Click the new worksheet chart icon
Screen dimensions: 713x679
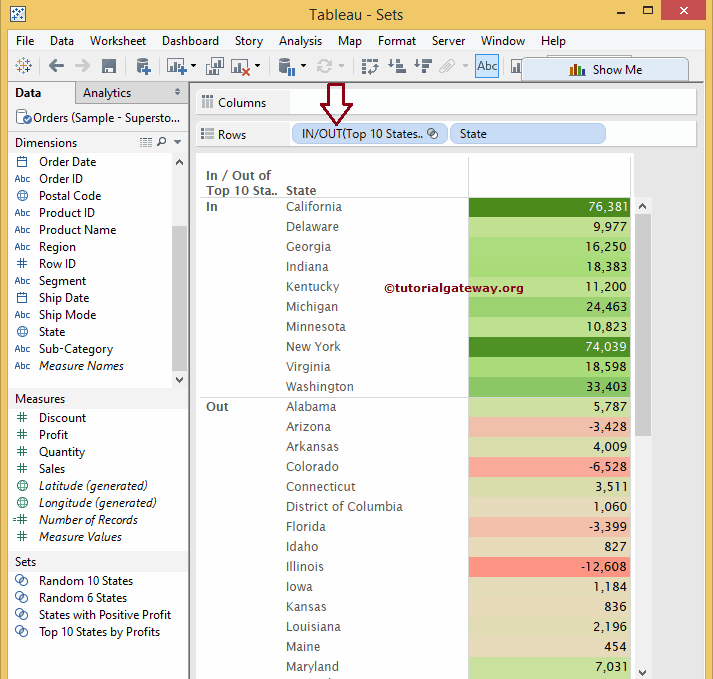(177, 67)
